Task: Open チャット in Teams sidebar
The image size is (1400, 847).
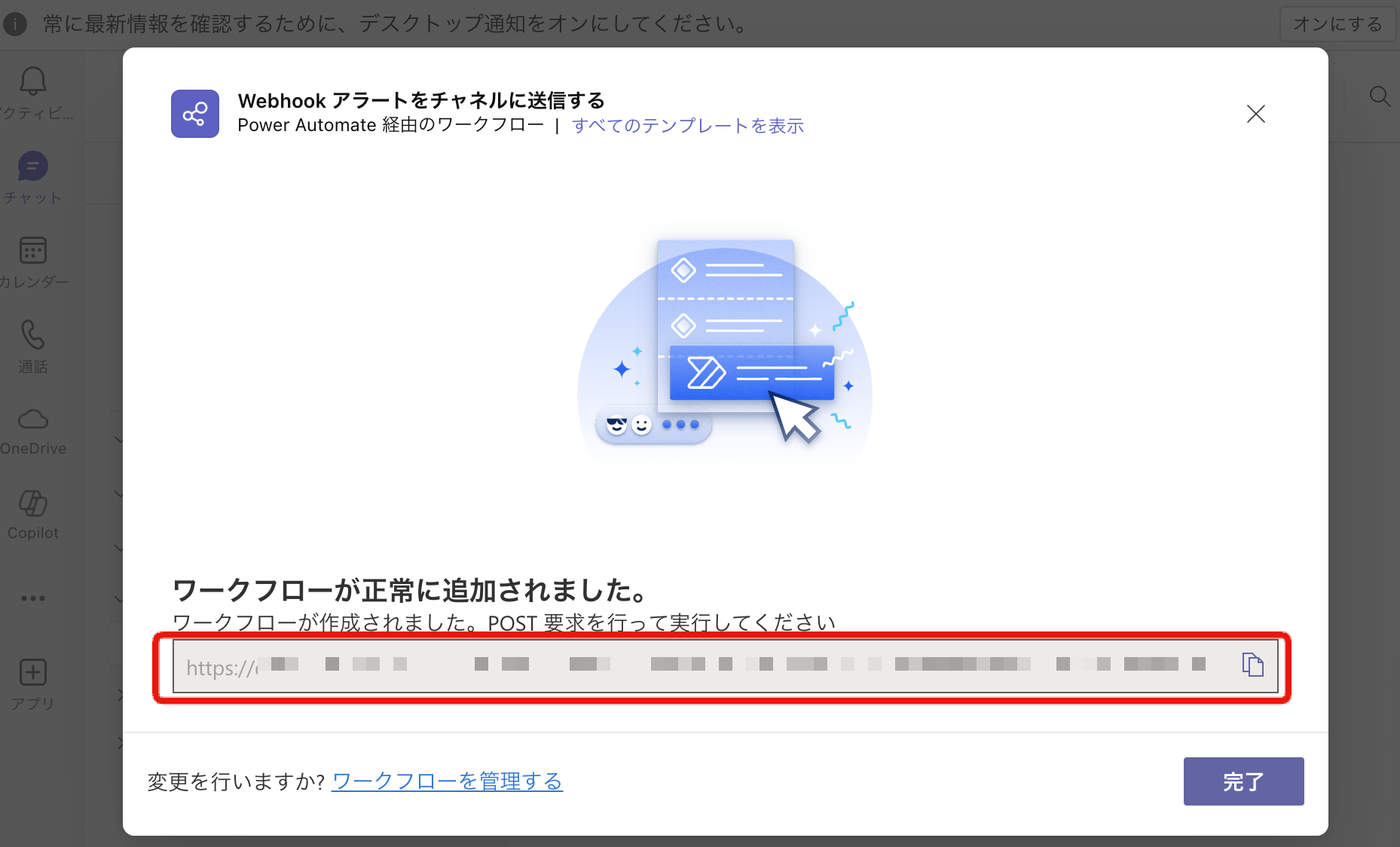Action: tap(33, 178)
